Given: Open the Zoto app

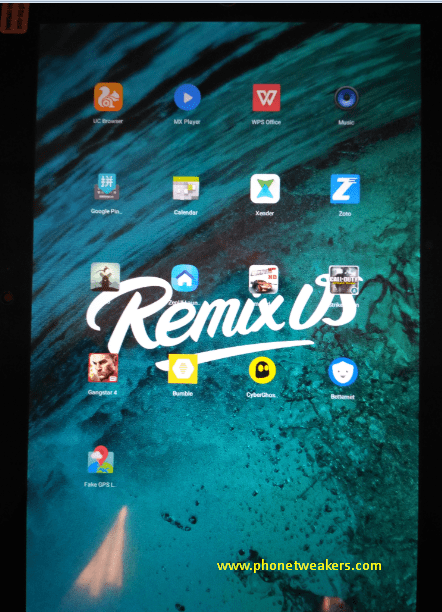Looking at the screenshot, I should pyautogui.click(x=345, y=189).
